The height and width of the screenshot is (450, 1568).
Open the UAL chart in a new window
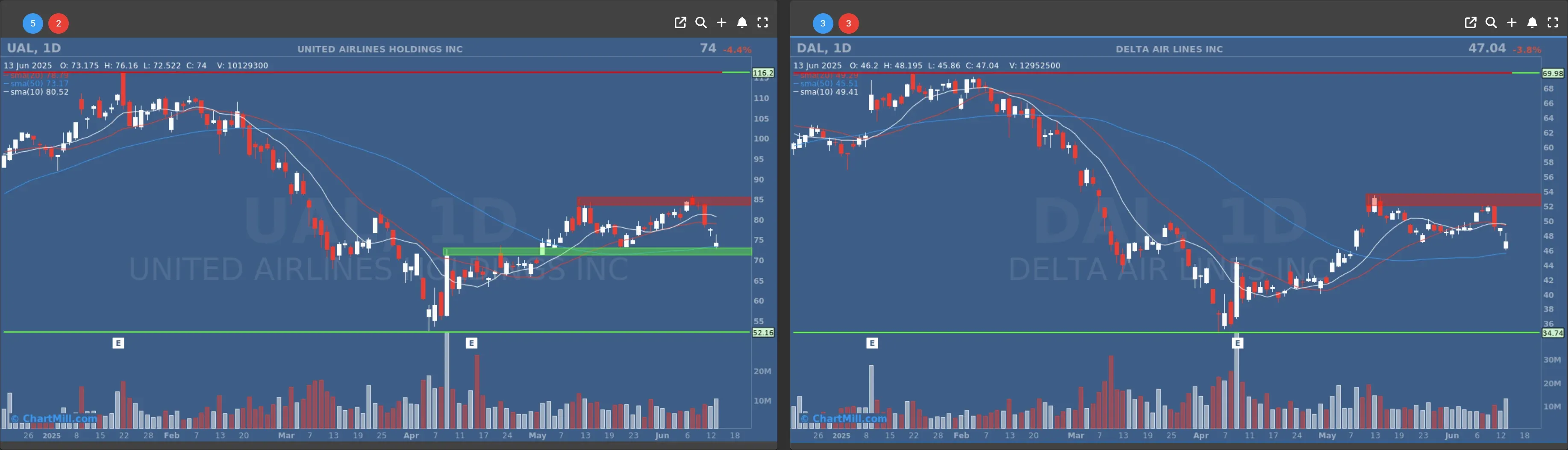tap(680, 23)
